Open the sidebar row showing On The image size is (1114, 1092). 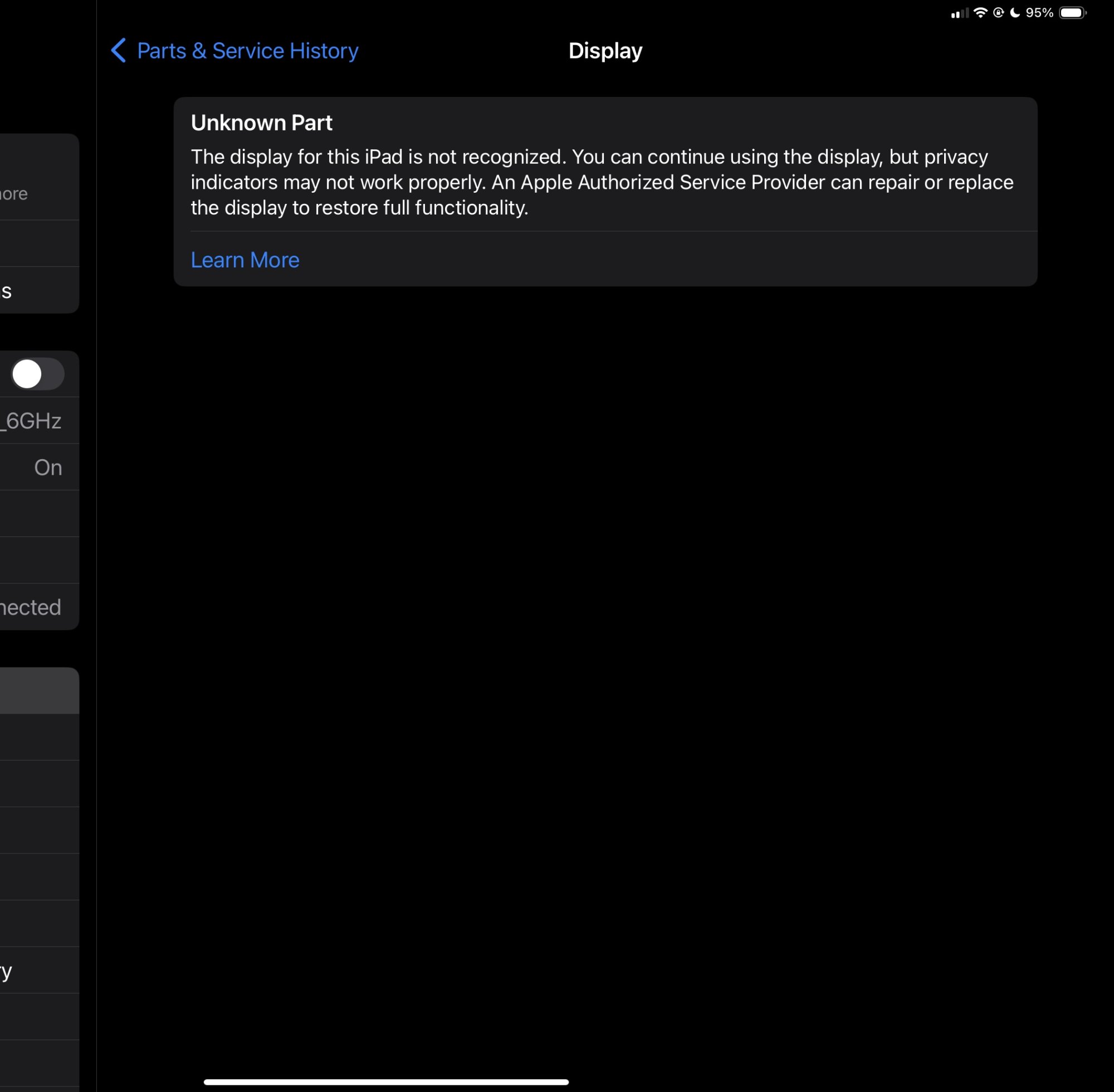click(40, 467)
